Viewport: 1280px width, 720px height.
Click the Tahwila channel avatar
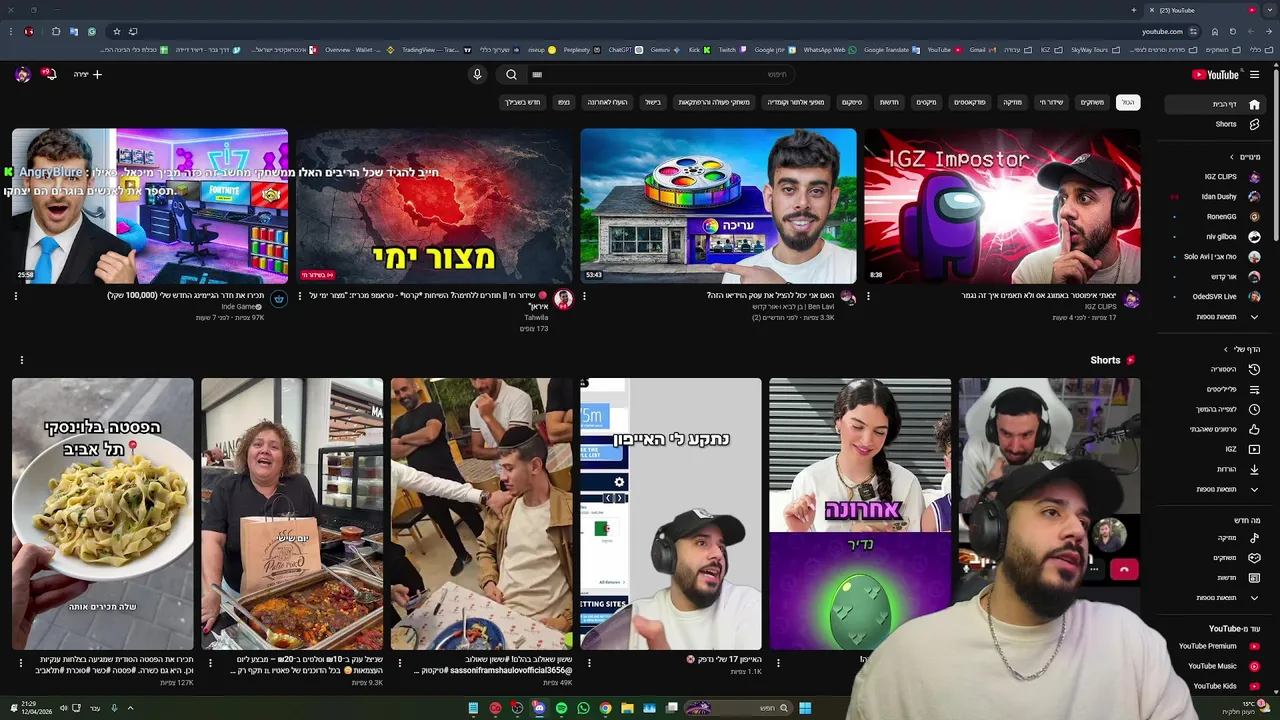click(563, 299)
